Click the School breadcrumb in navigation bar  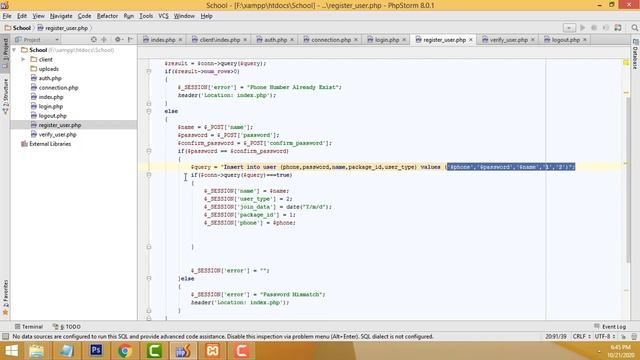click(18, 28)
